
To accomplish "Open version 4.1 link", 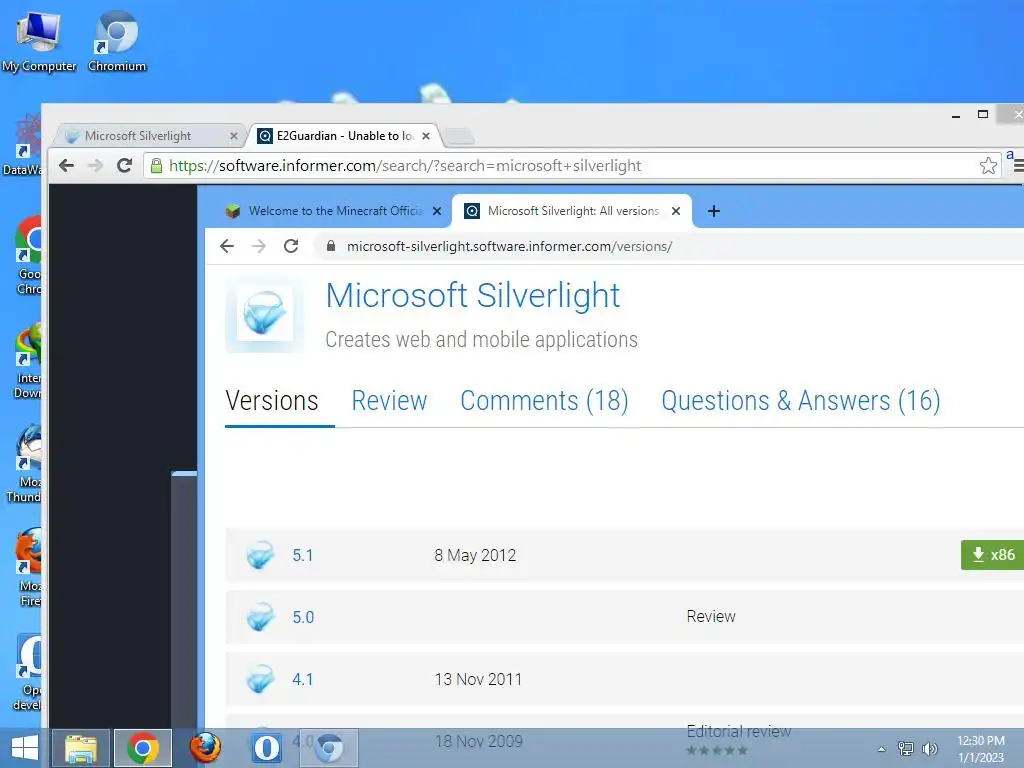I will tap(302, 679).
